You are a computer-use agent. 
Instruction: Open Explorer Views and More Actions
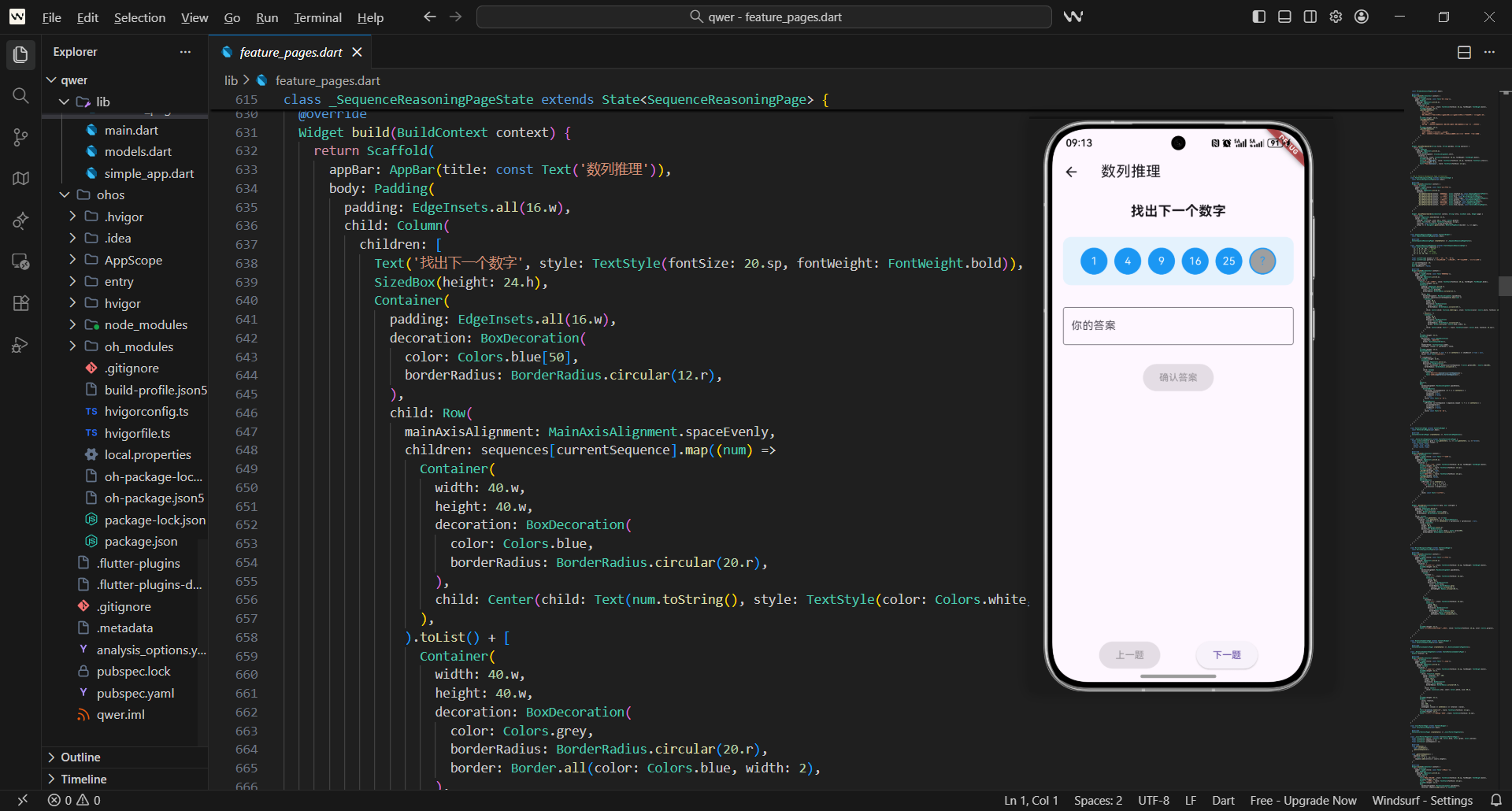pyautogui.click(x=185, y=52)
